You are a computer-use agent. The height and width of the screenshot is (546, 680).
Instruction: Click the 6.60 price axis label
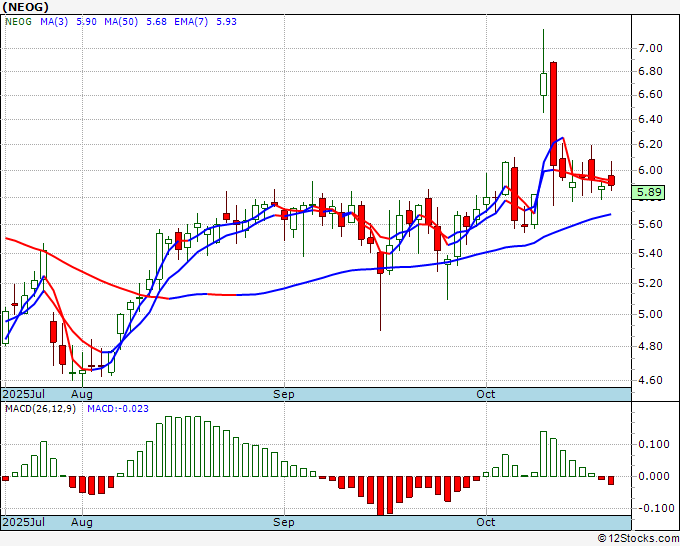point(650,95)
